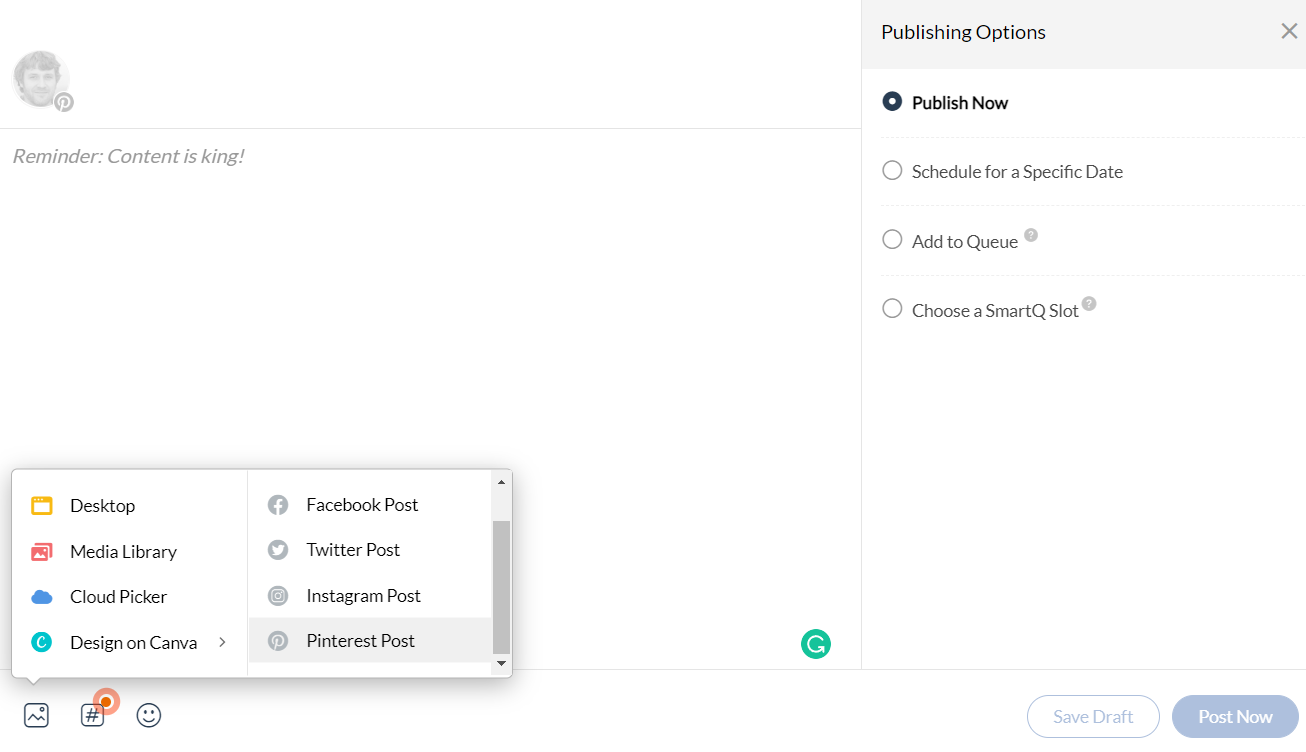
Task: Open the emoji picker
Action: (x=148, y=715)
